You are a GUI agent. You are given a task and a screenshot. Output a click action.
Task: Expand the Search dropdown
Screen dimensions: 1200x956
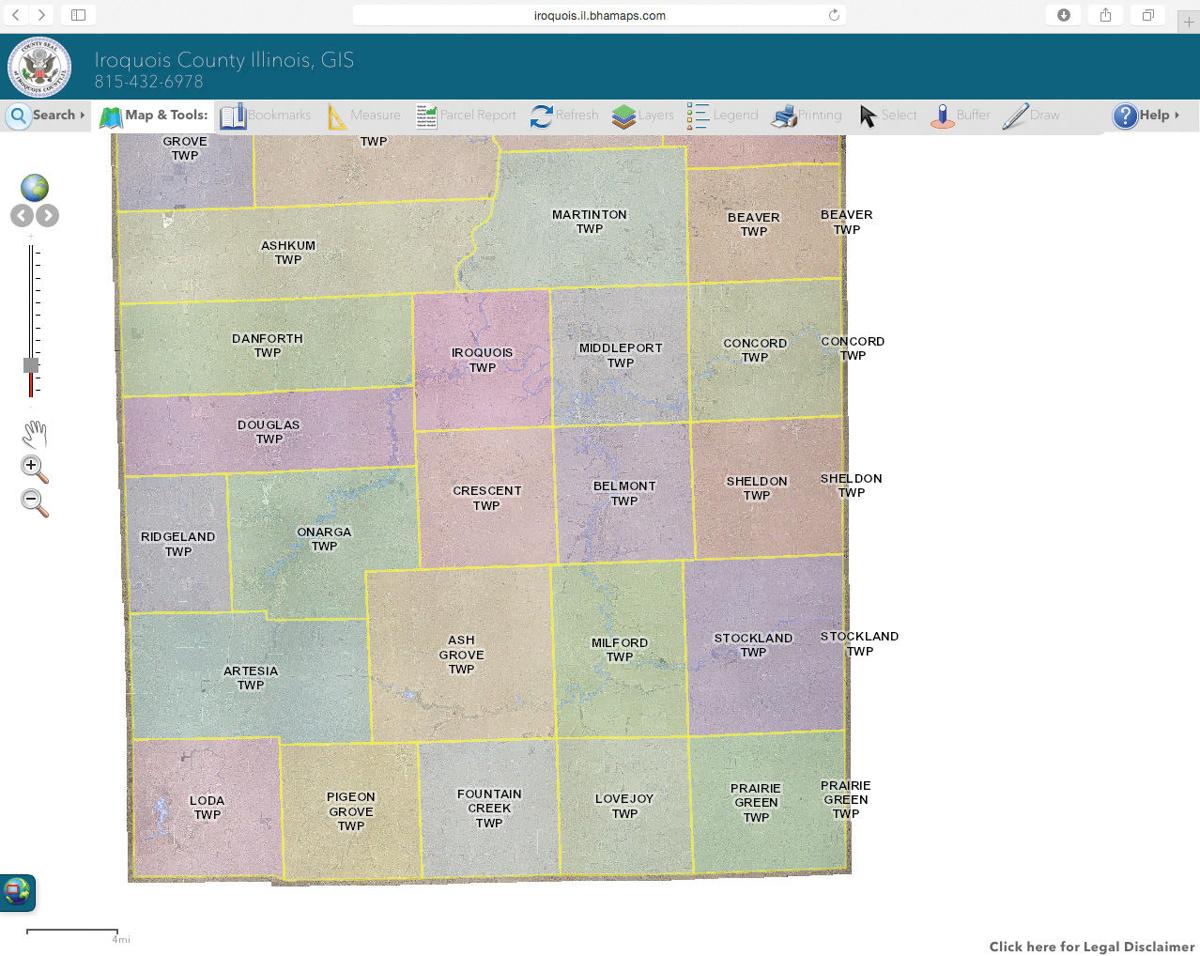click(x=46, y=115)
